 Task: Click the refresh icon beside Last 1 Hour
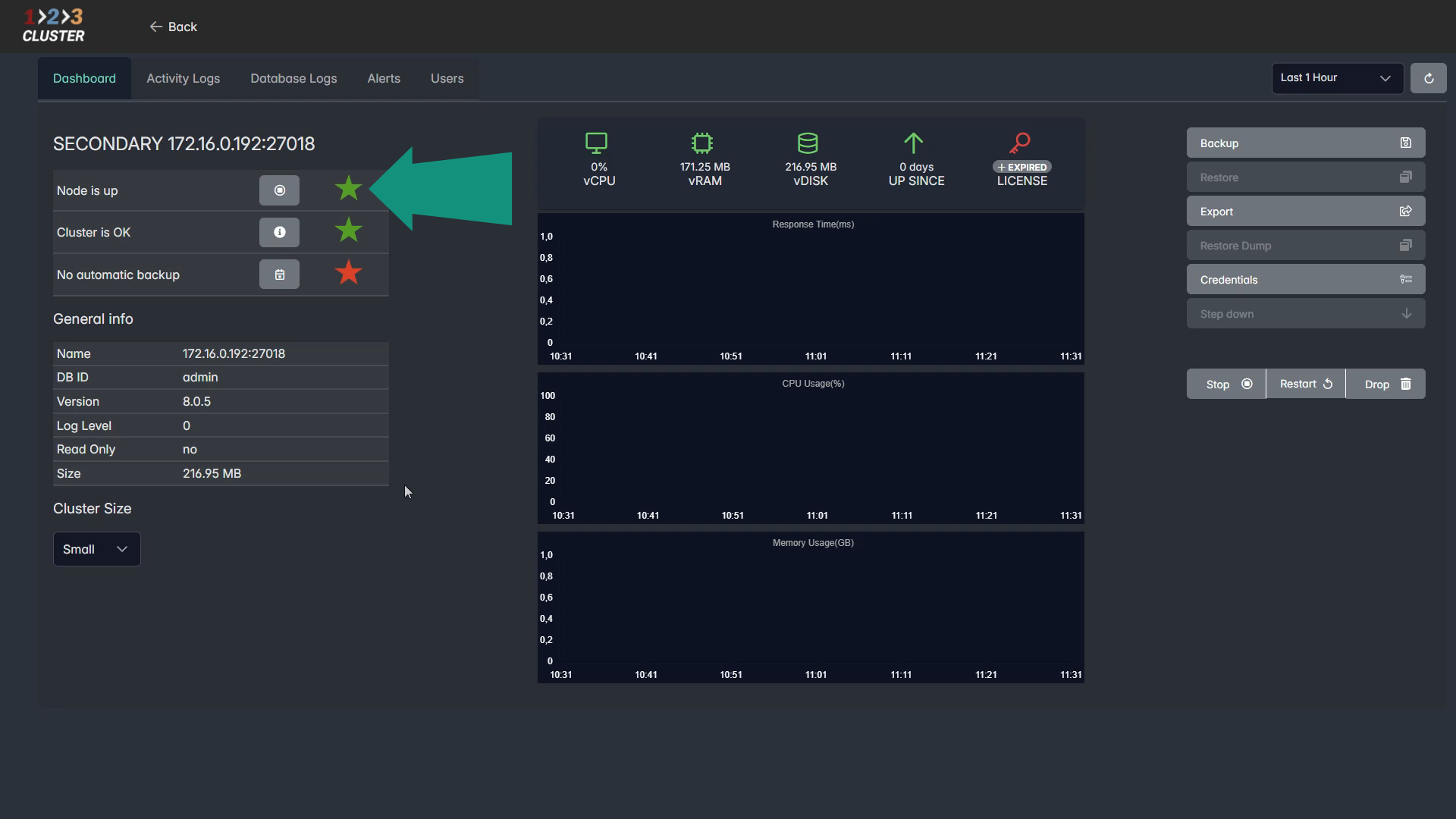coord(1428,78)
